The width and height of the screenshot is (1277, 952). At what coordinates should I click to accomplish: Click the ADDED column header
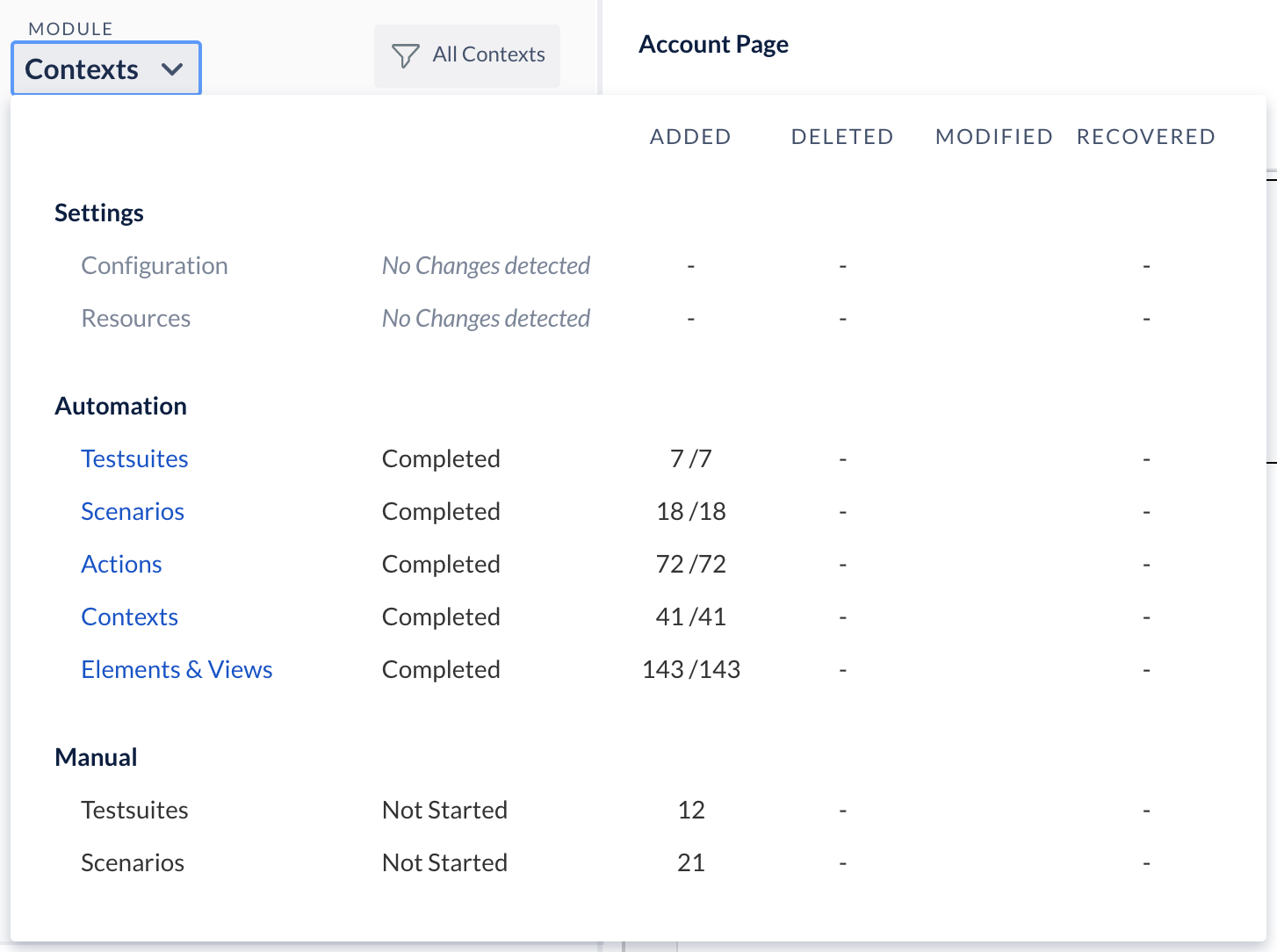tap(690, 137)
